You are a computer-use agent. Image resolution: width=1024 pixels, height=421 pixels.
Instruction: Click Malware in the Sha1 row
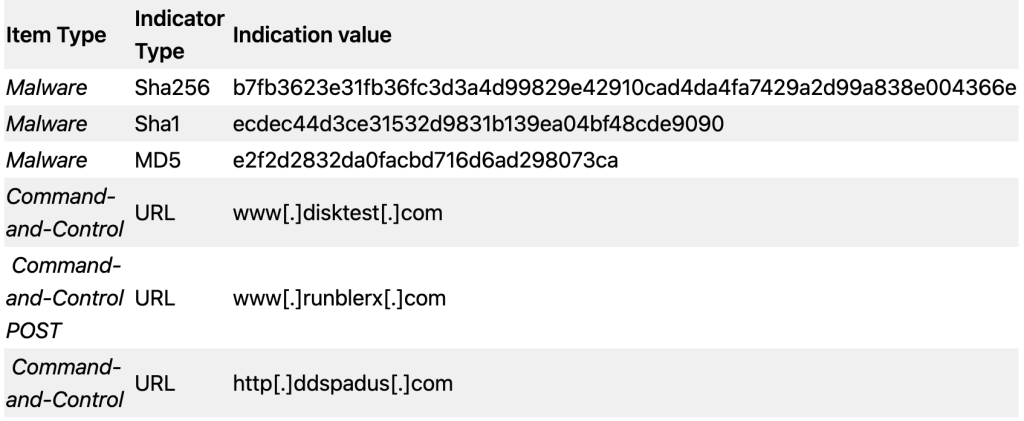[46, 124]
